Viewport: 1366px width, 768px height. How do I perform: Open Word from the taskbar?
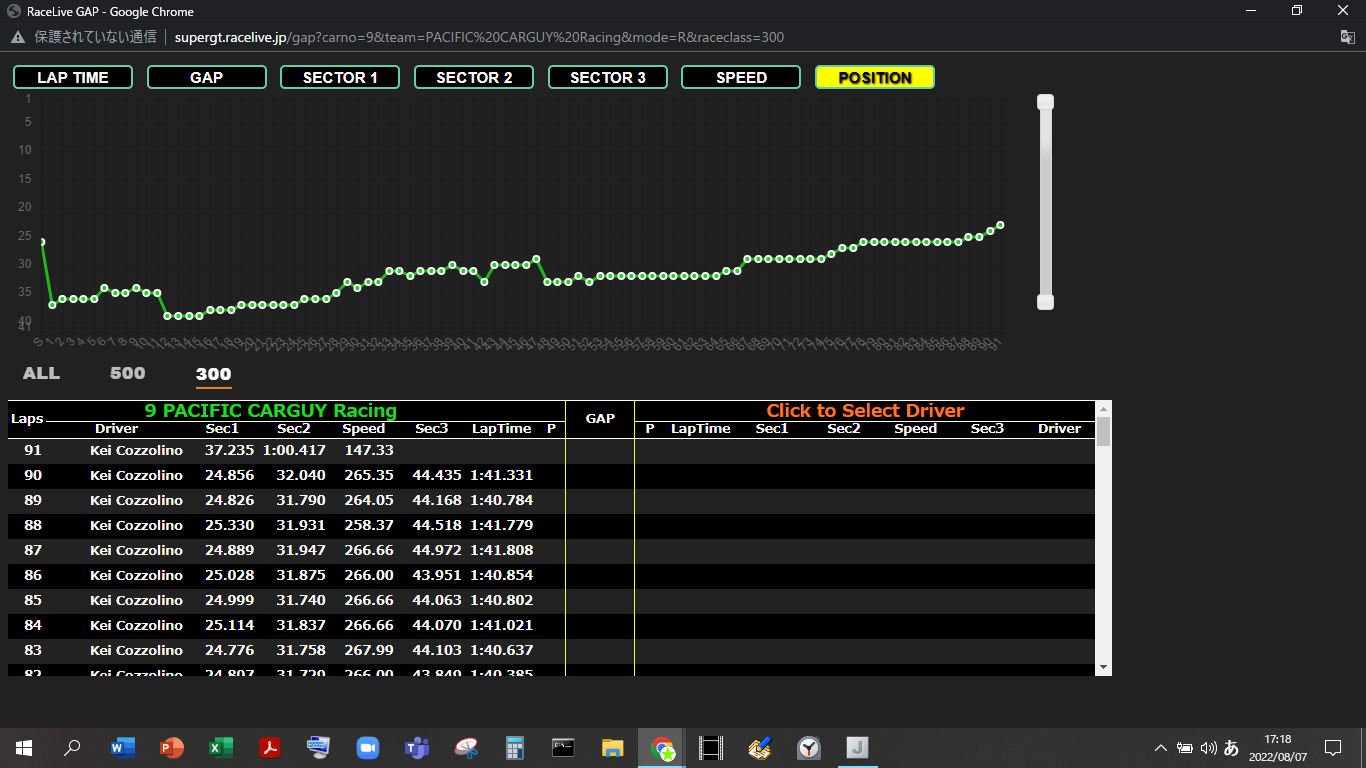122,747
